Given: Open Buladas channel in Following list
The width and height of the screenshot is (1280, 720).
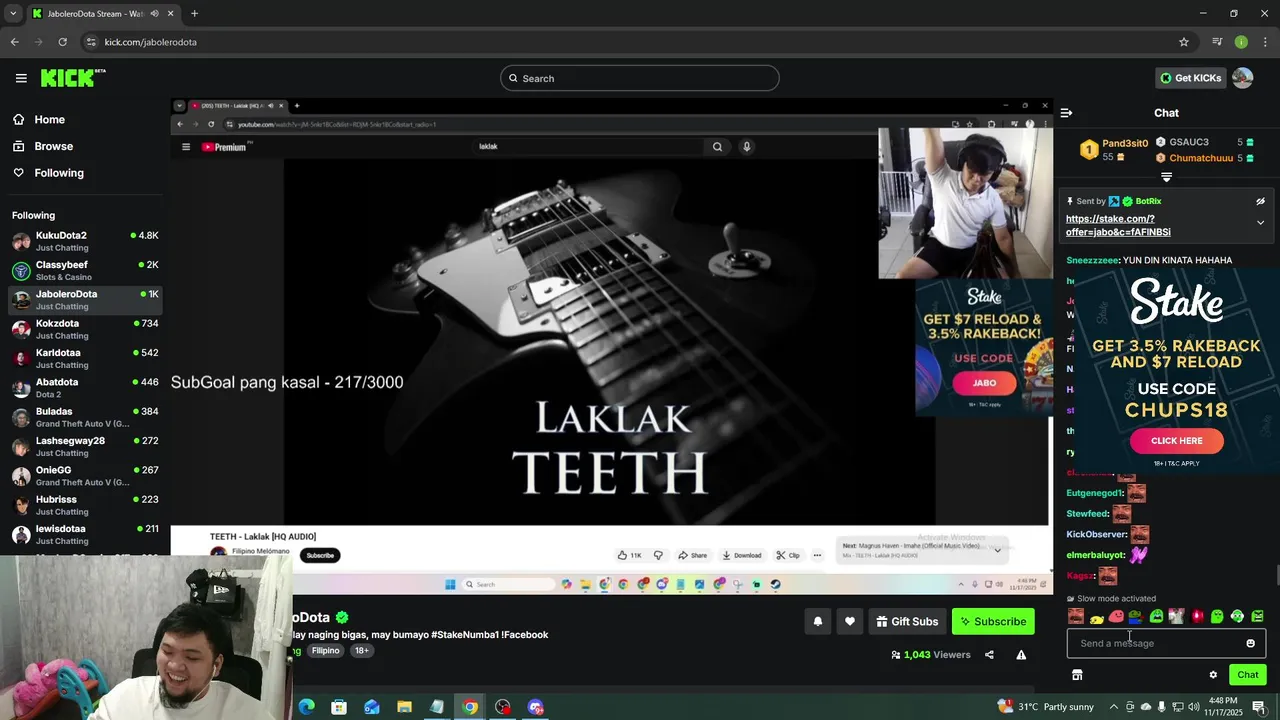Looking at the screenshot, I should [85, 417].
